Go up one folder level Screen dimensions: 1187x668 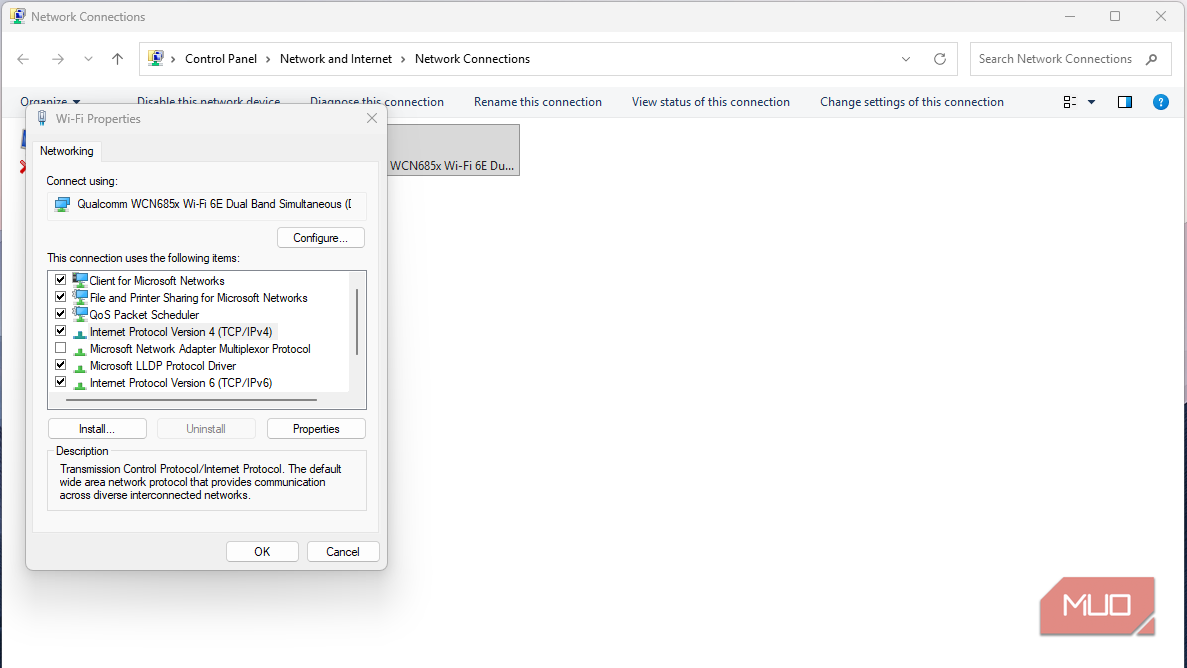coord(117,59)
